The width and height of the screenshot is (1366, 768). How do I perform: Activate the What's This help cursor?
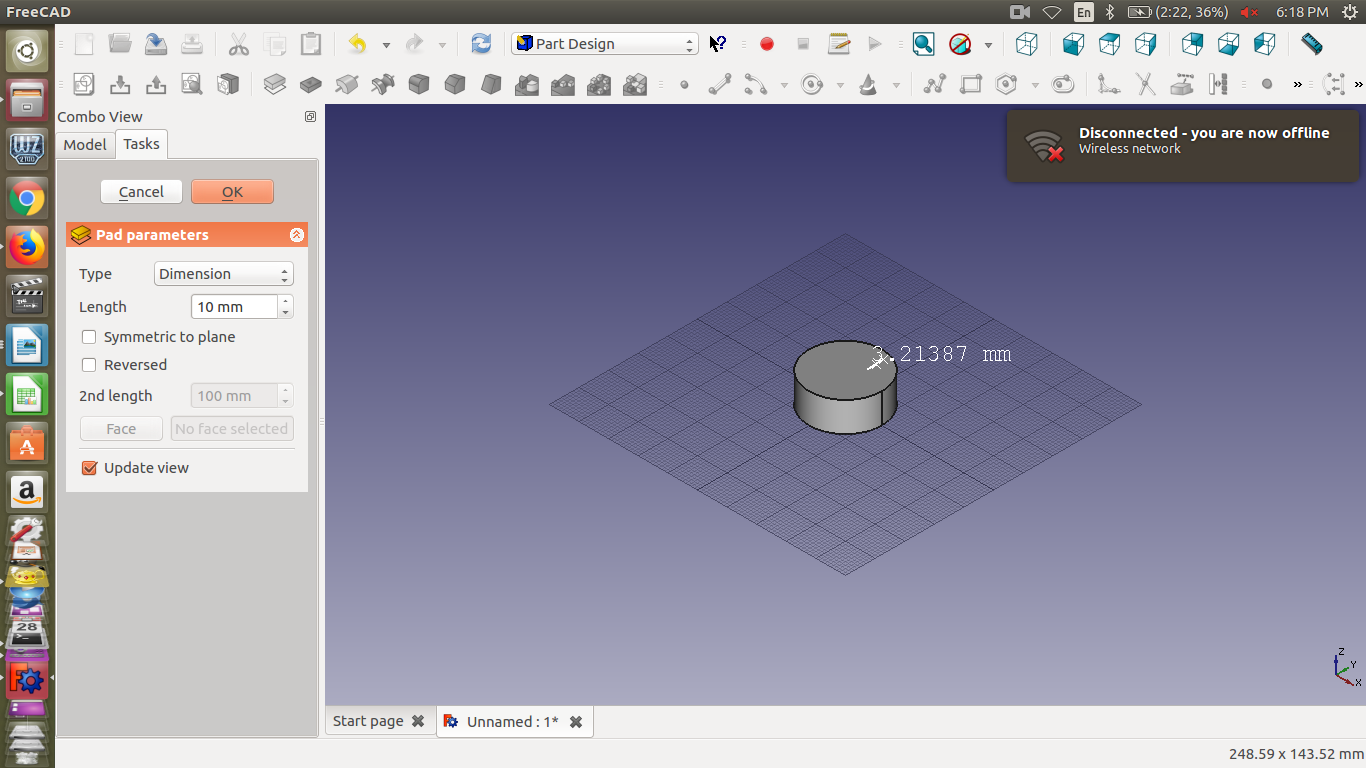(718, 44)
